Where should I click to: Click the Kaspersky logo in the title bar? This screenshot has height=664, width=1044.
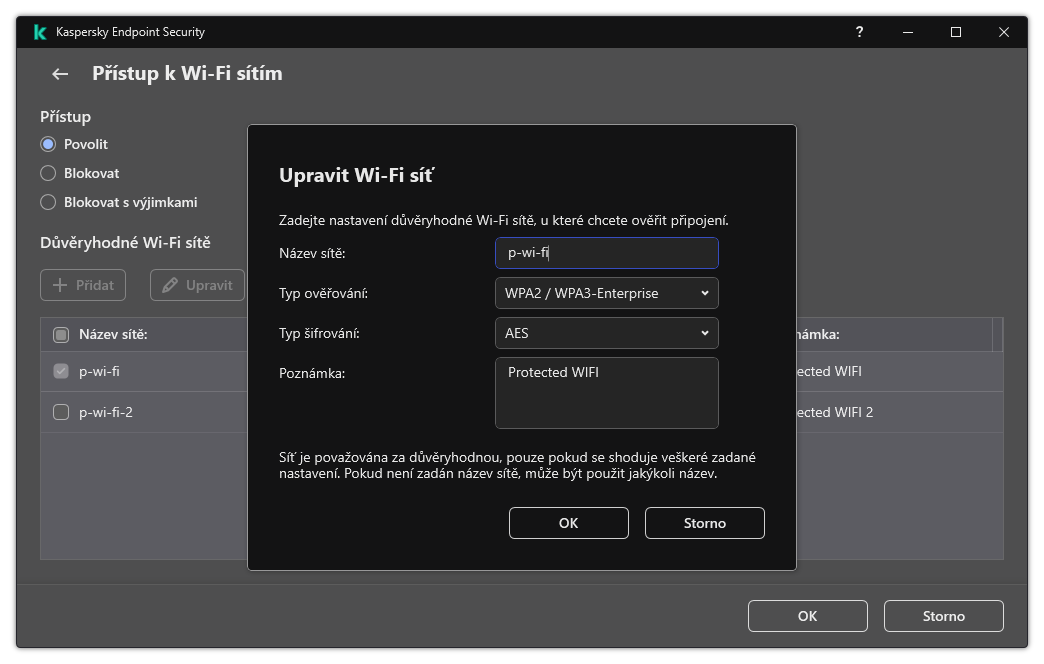click(x=39, y=31)
